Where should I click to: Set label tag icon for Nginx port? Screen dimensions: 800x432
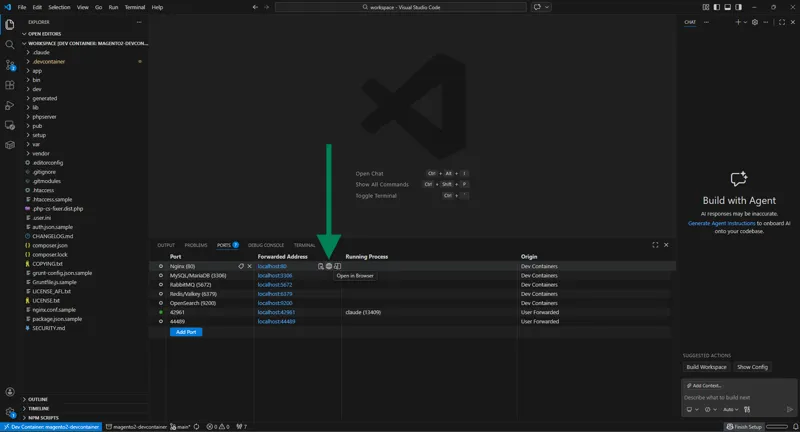click(x=241, y=266)
